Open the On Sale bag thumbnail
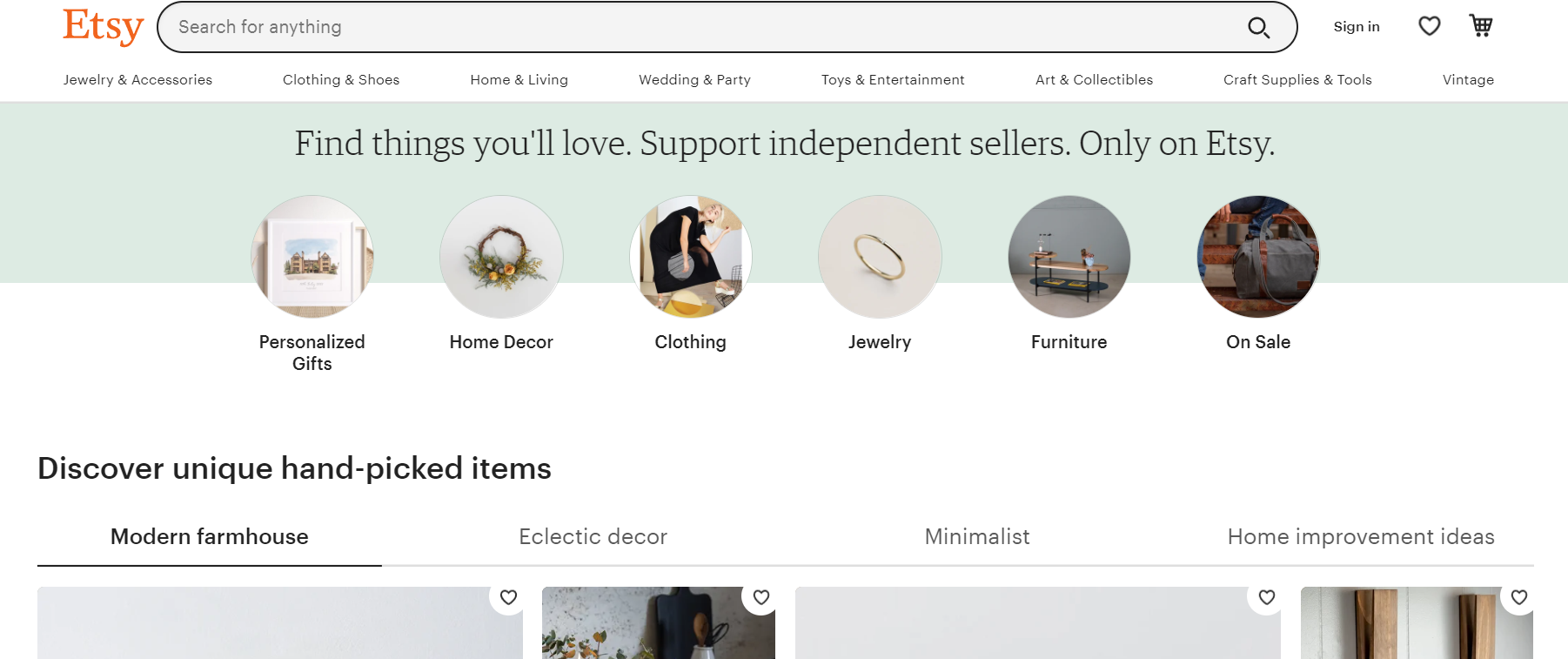1568x659 pixels. [x=1258, y=257]
